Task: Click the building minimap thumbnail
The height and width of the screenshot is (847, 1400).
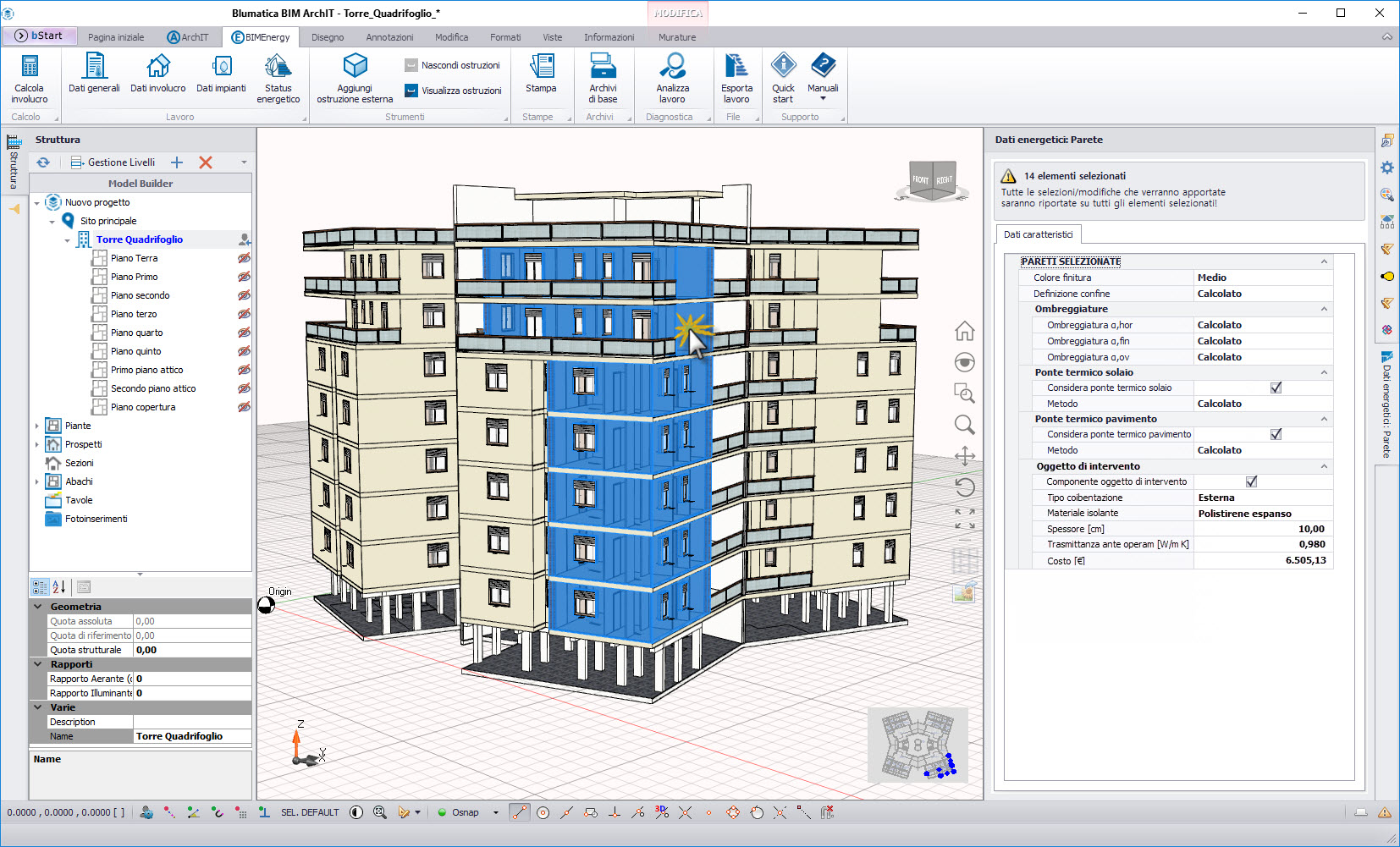Action: (918, 745)
